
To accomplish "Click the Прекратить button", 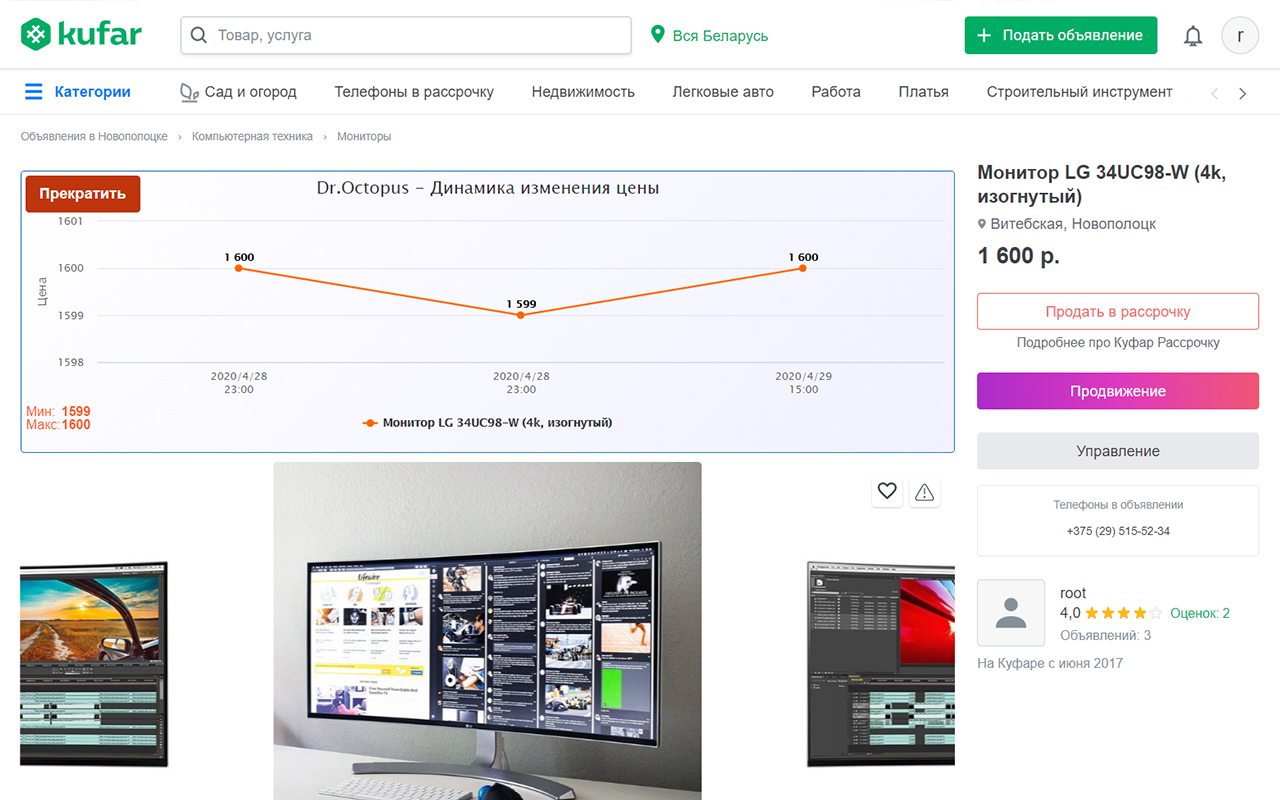I will (x=83, y=194).
